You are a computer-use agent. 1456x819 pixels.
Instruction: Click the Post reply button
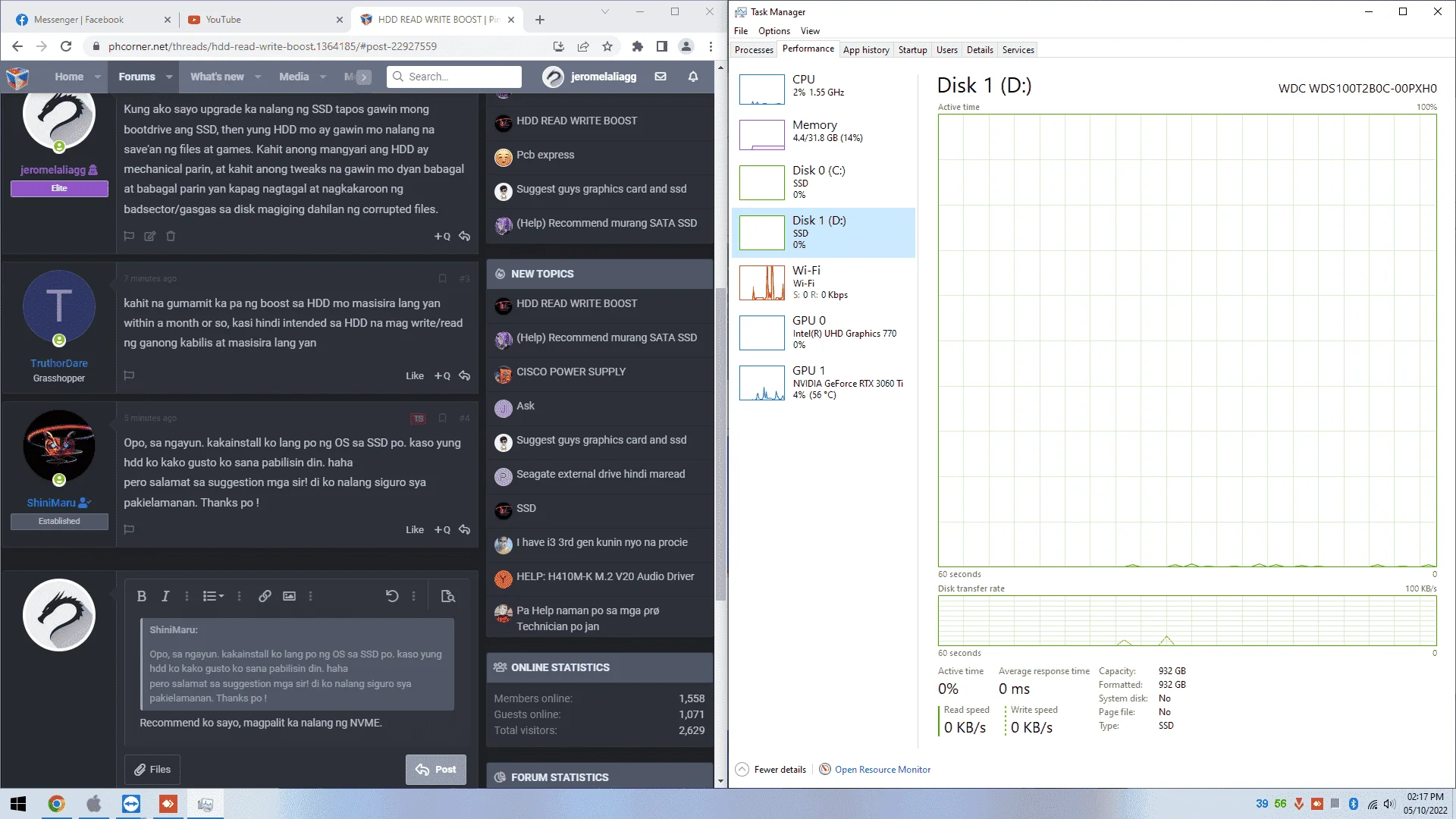coord(436,769)
